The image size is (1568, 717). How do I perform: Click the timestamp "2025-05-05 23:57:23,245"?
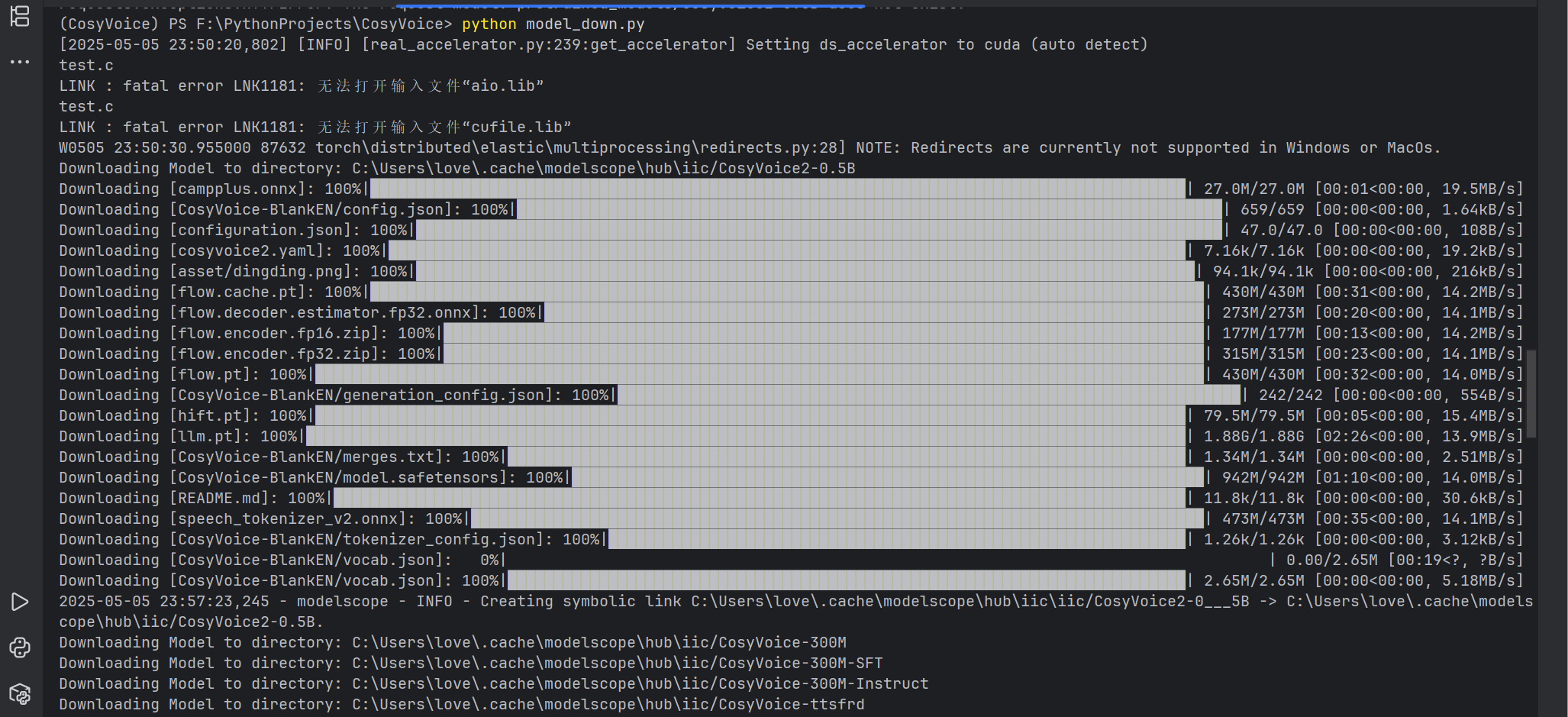(x=164, y=601)
